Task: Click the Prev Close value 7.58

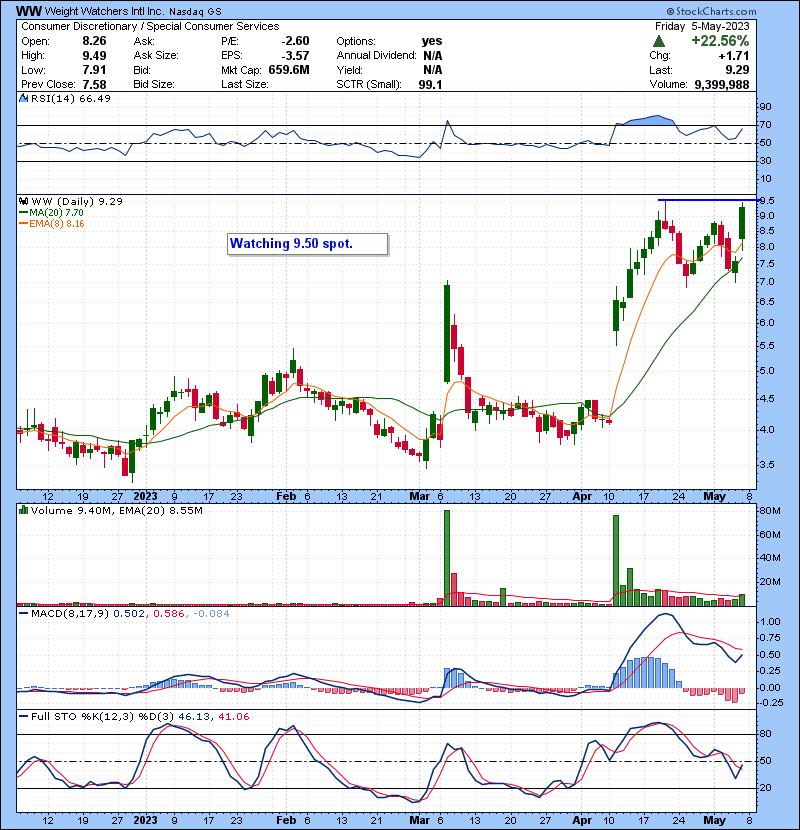Action: [x=94, y=84]
